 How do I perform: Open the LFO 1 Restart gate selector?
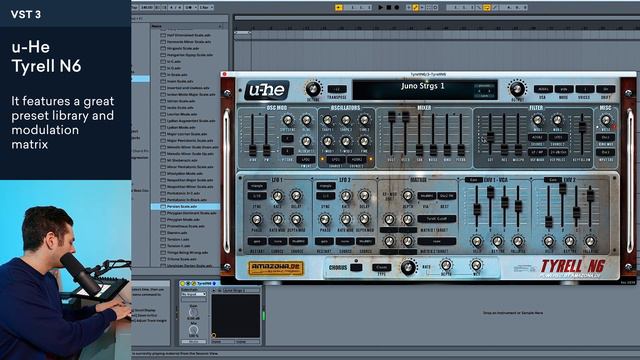tap(257, 242)
